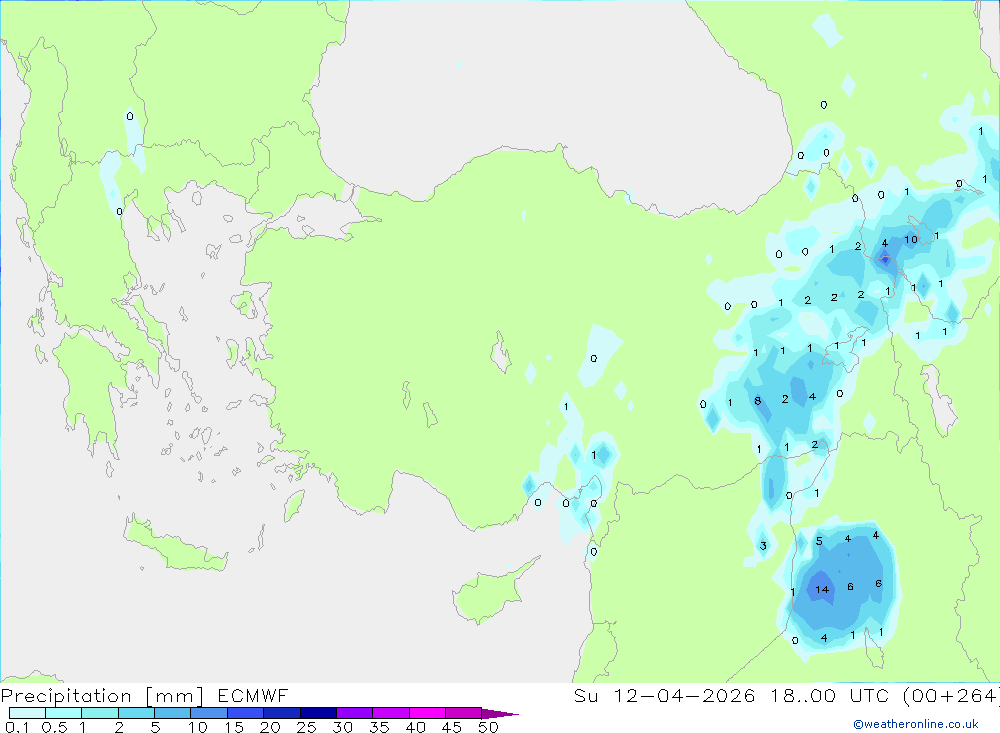Click the '8' precipitation value on the map

pyautogui.click(x=758, y=401)
